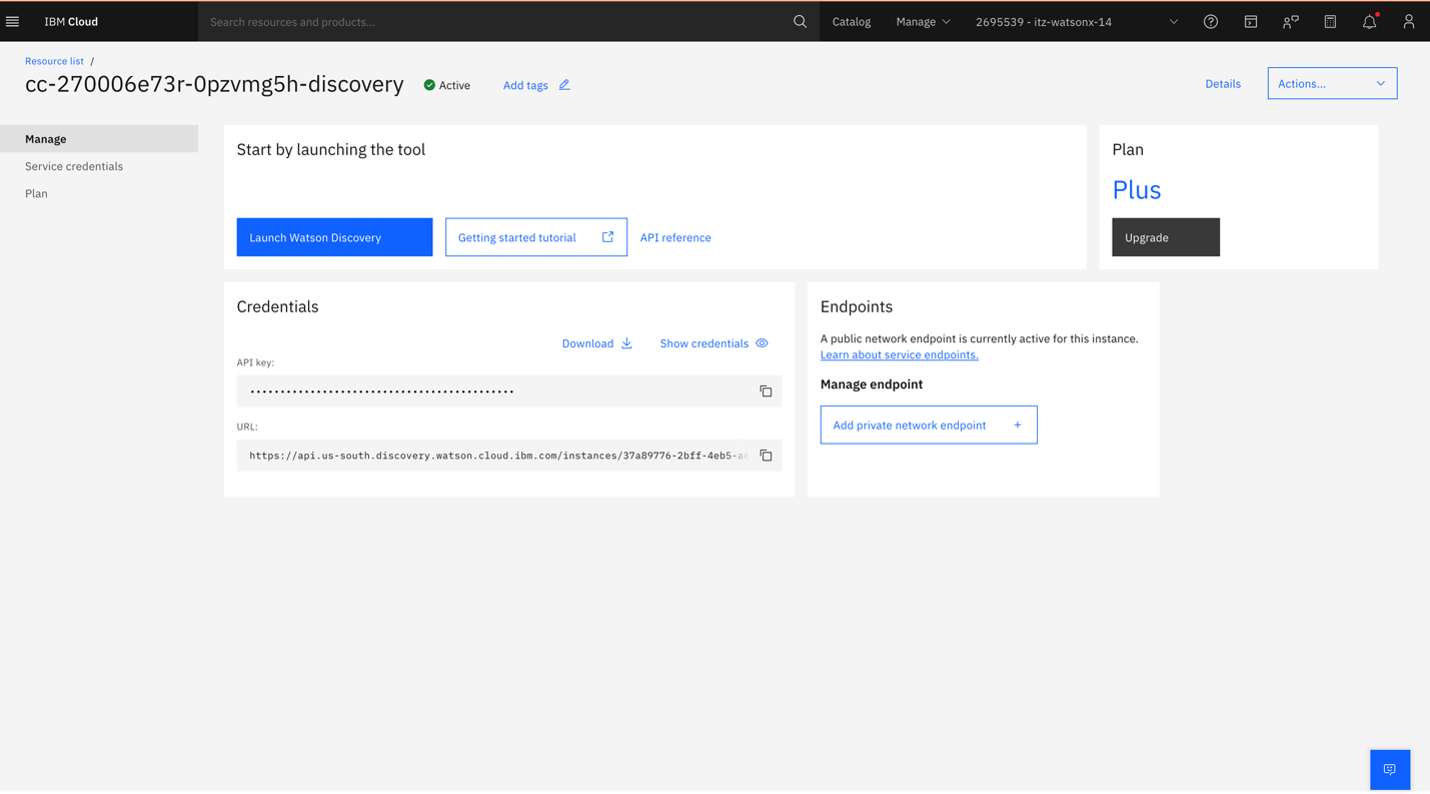Image resolution: width=1430 pixels, height=794 pixels.
Task: Open the Actions dropdown
Action: (1332, 83)
